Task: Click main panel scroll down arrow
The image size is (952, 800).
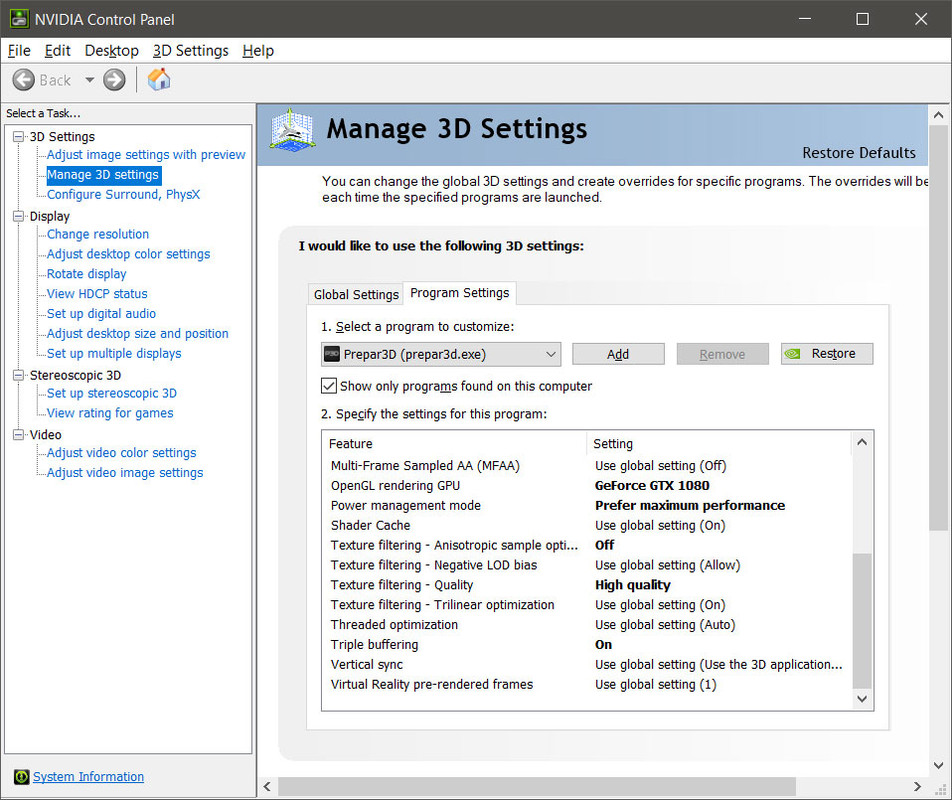Action: pos(939,765)
